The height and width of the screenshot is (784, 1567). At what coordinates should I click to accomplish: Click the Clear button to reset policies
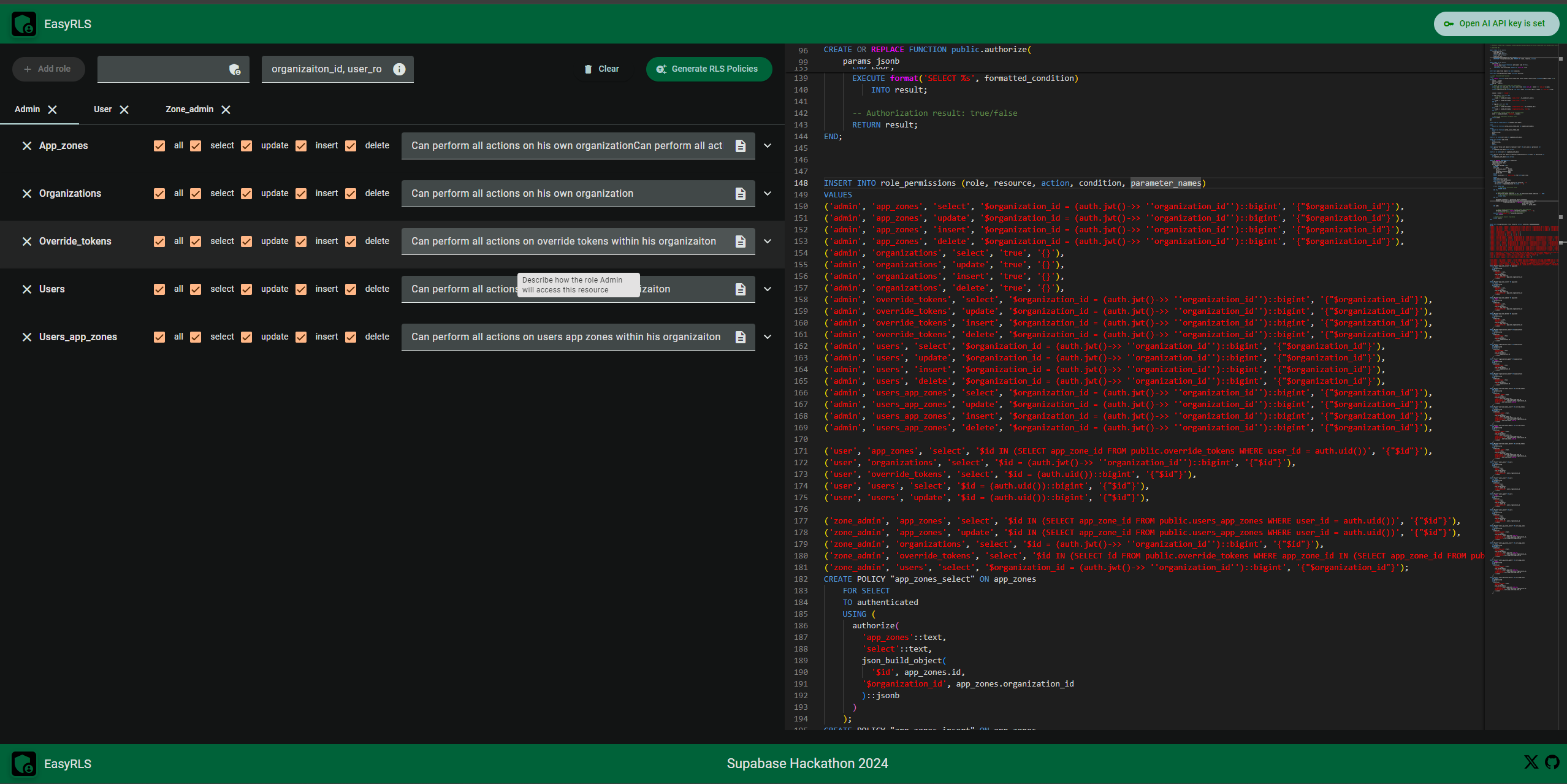(601, 68)
